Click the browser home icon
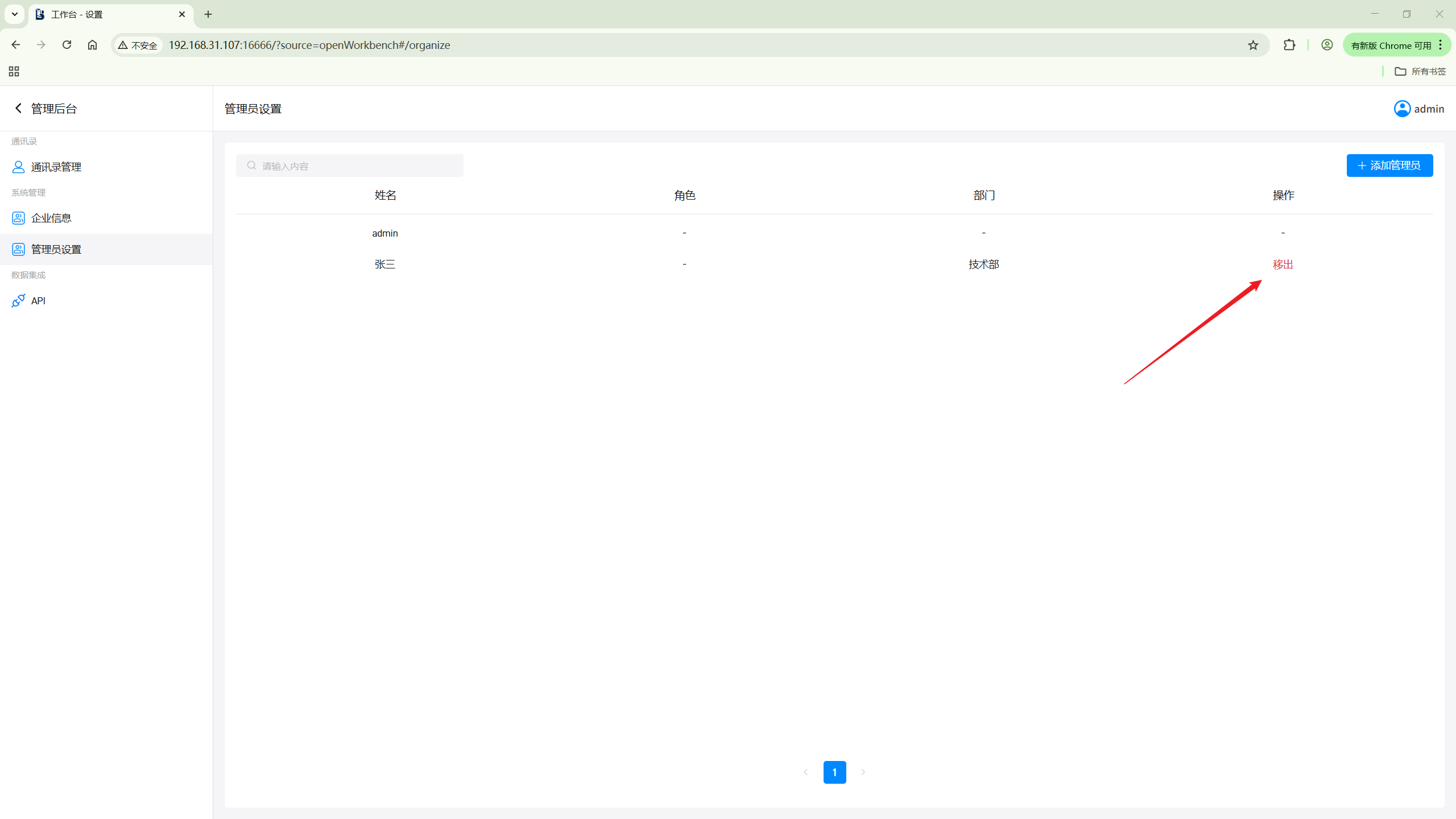Screen dimensions: 1456x819 [x=92, y=45]
